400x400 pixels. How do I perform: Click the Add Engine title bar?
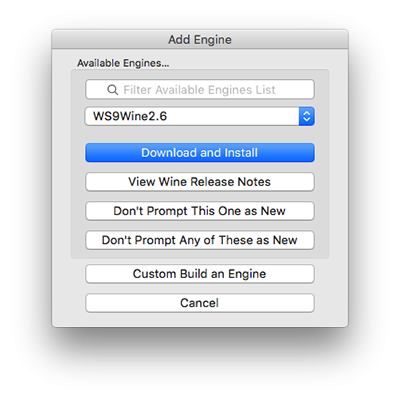[x=200, y=39]
